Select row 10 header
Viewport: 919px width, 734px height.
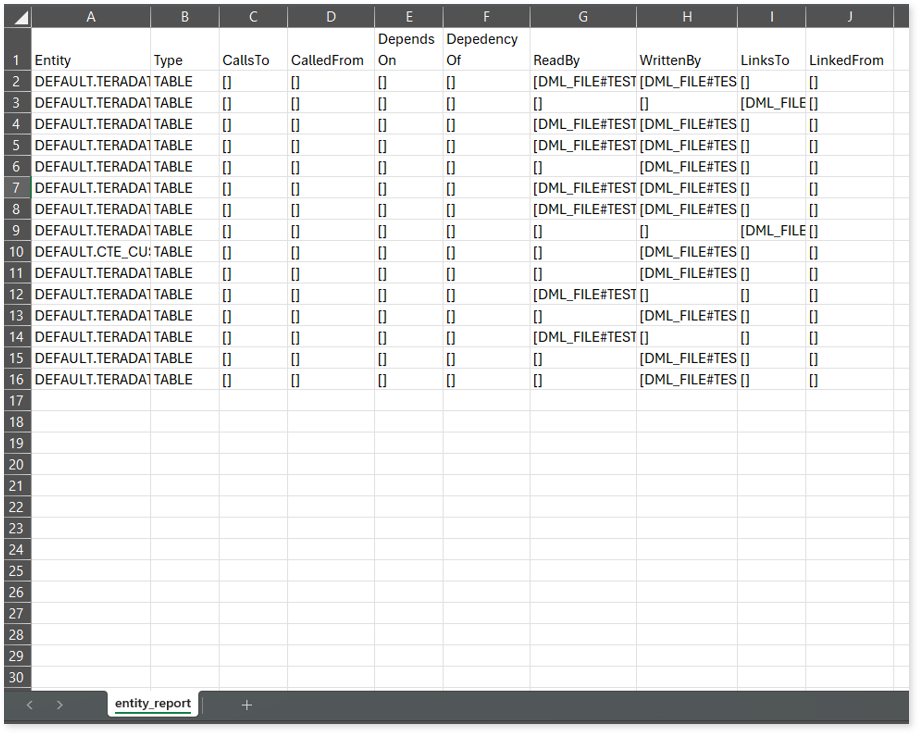(16, 251)
